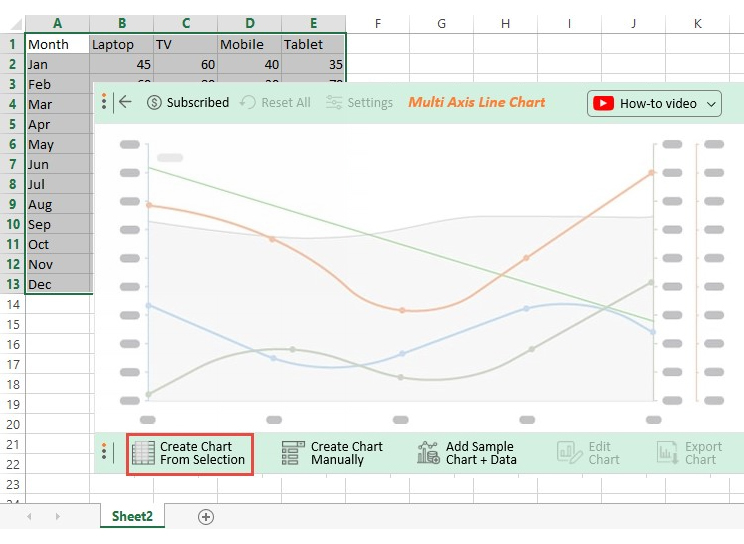The height and width of the screenshot is (544, 744).
Task: Click the orange line's last data point
Action: [652, 172]
